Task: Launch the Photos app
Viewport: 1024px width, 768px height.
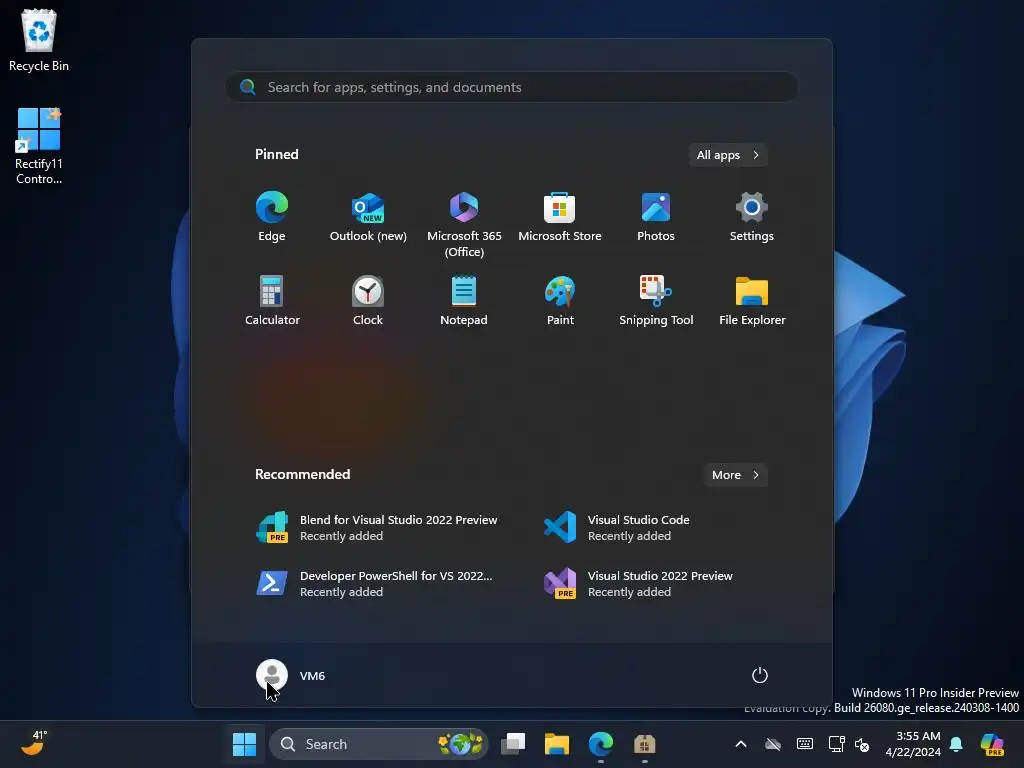Action: coord(656,217)
